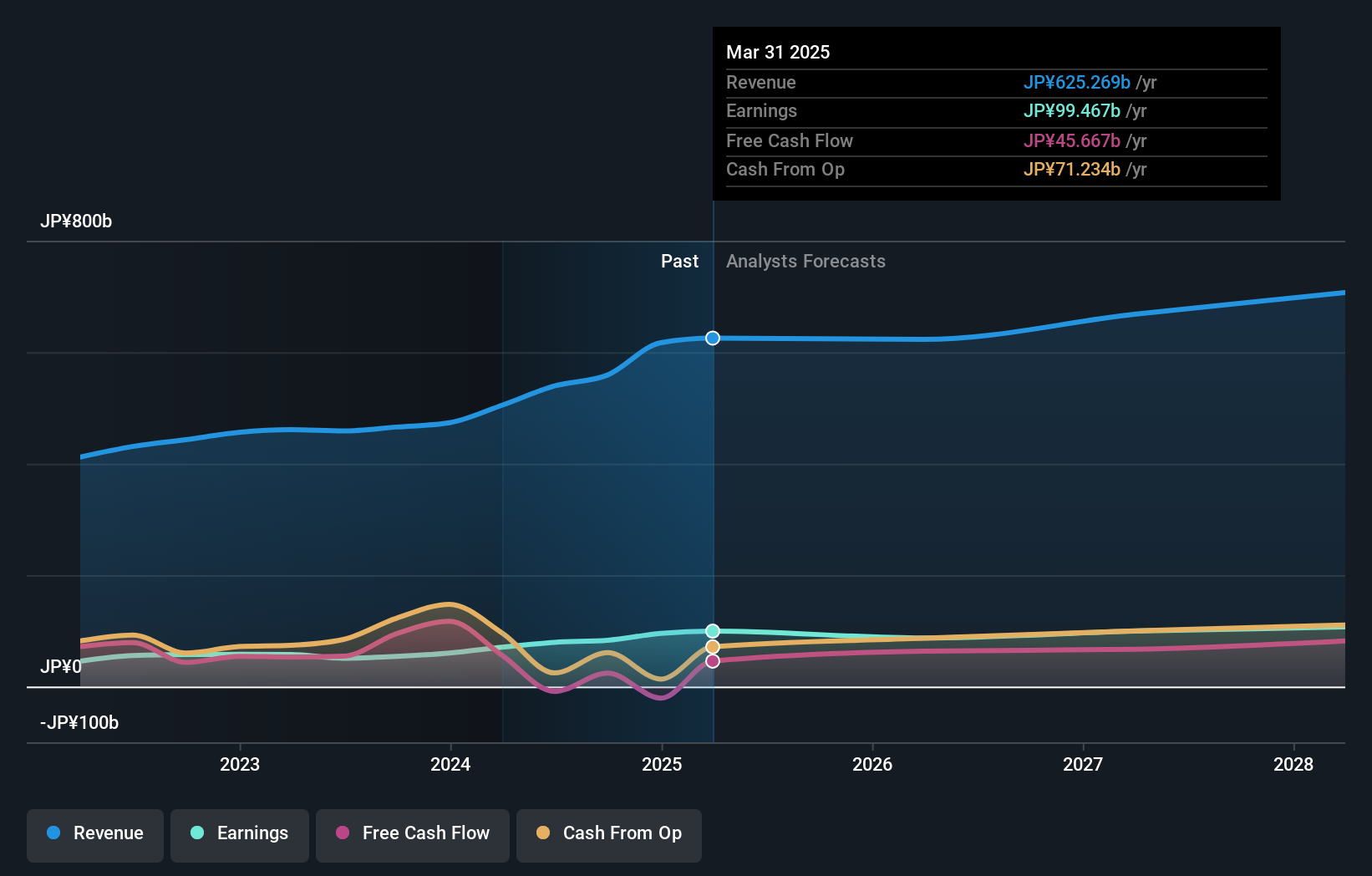Click the Past section label

pyautogui.click(x=679, y=261)
